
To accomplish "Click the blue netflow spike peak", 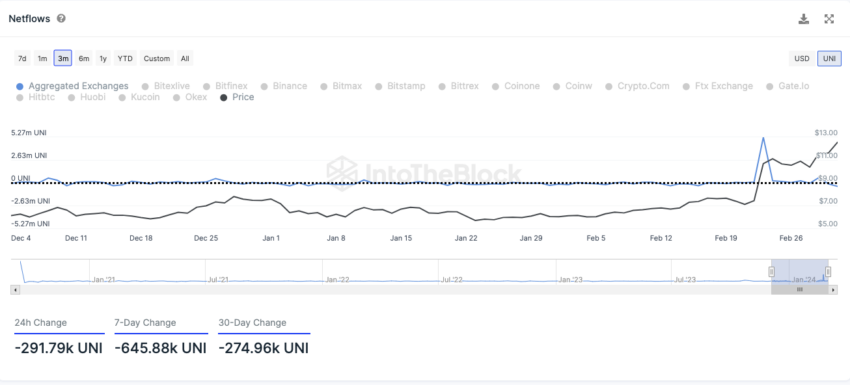I will tap(763, 138).
